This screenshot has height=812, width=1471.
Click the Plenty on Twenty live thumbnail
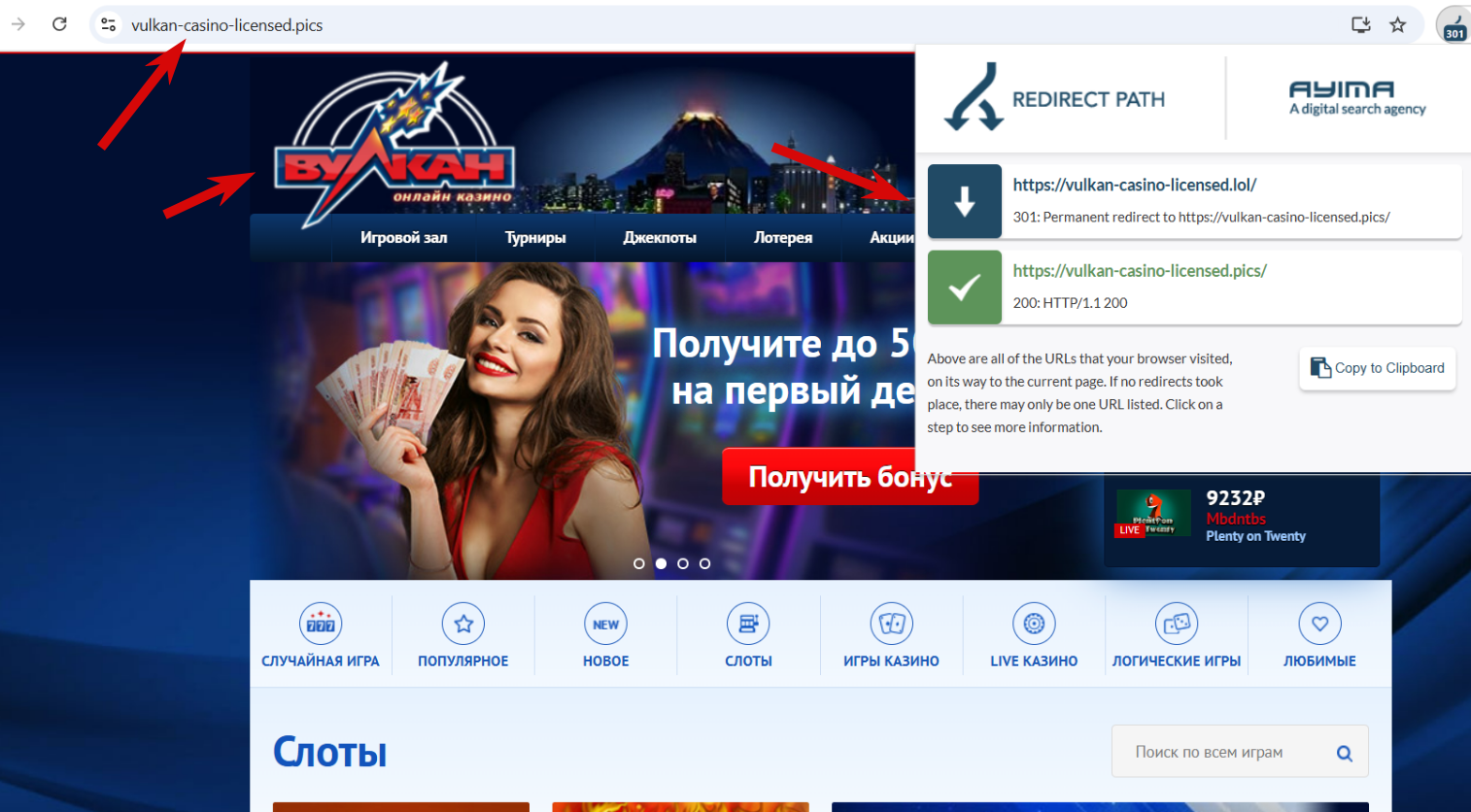(x=1152, y=514)
